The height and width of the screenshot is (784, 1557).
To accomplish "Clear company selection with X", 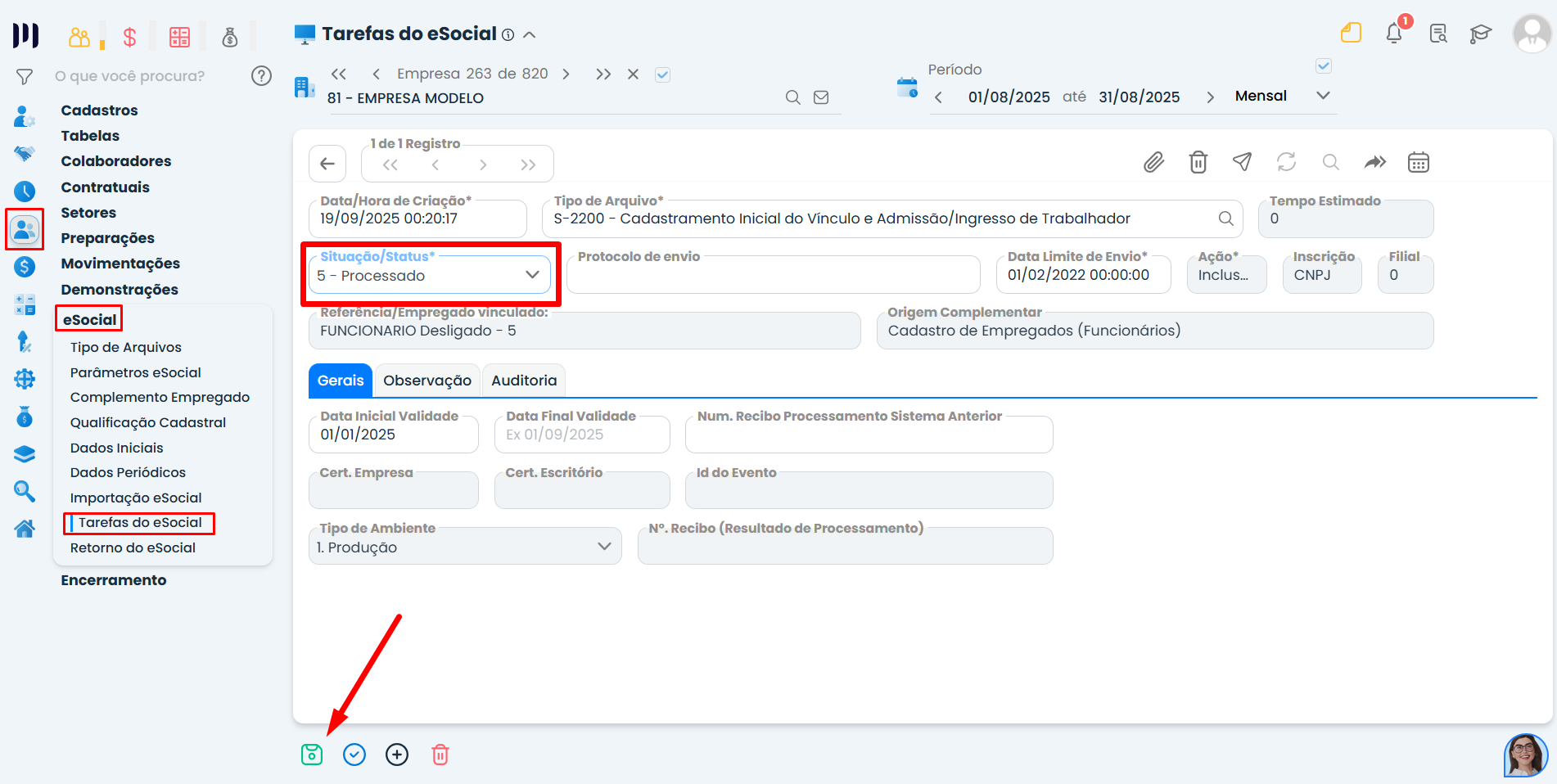I will pos(633,74).
